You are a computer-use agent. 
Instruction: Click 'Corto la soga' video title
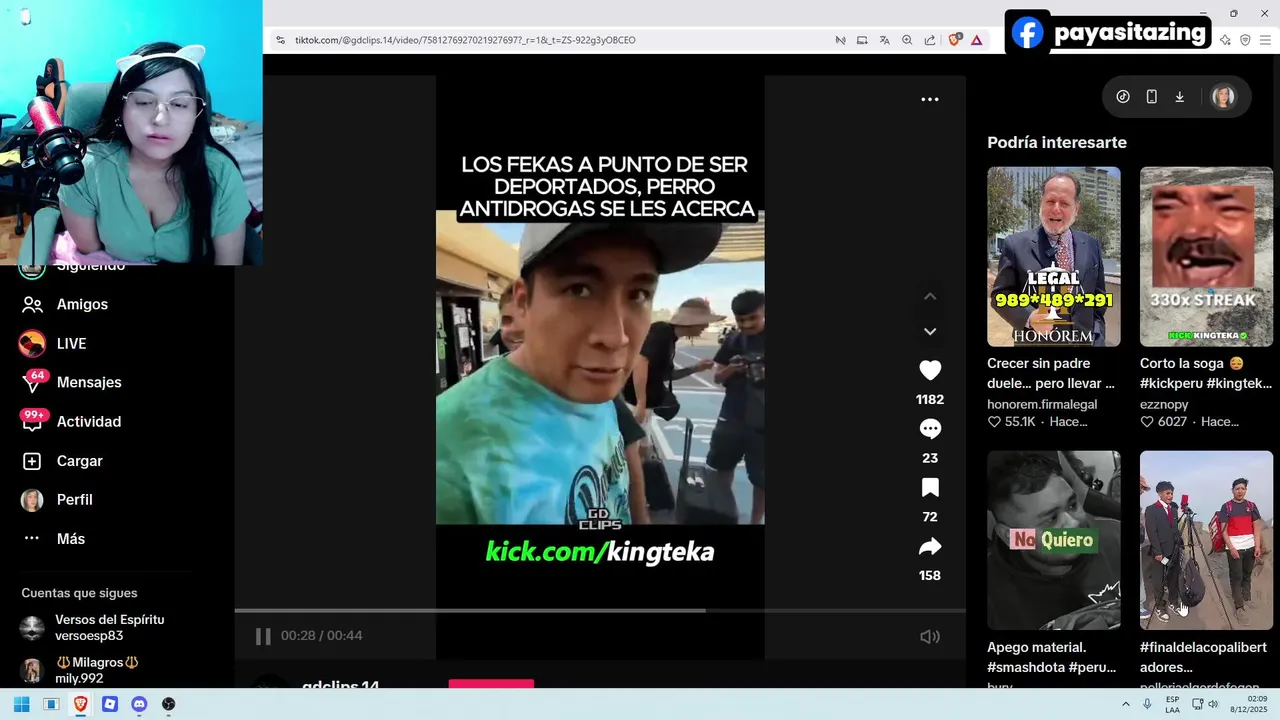click(1206, 373)
